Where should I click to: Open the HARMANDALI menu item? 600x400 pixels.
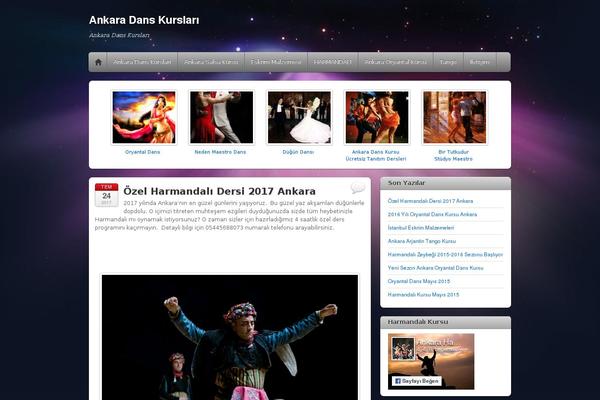coord(333,62)
